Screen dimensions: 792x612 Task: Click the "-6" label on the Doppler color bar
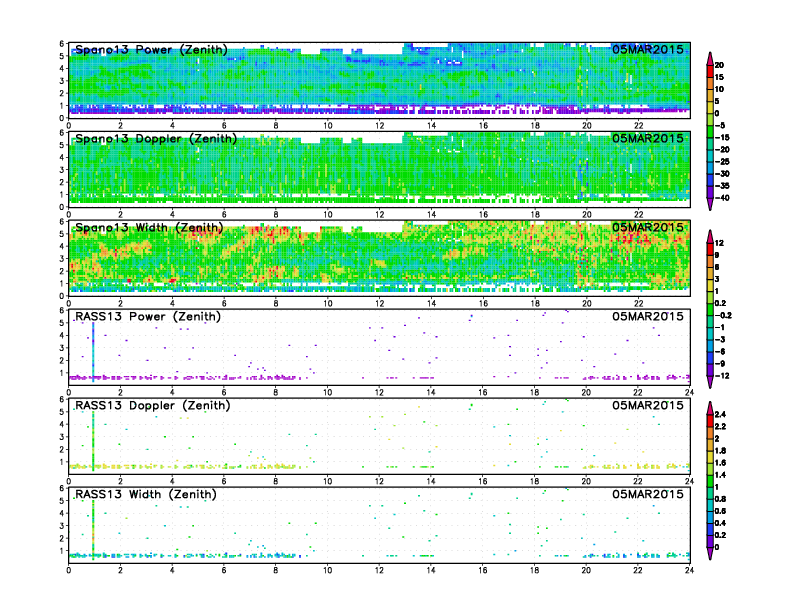point(720,351)
